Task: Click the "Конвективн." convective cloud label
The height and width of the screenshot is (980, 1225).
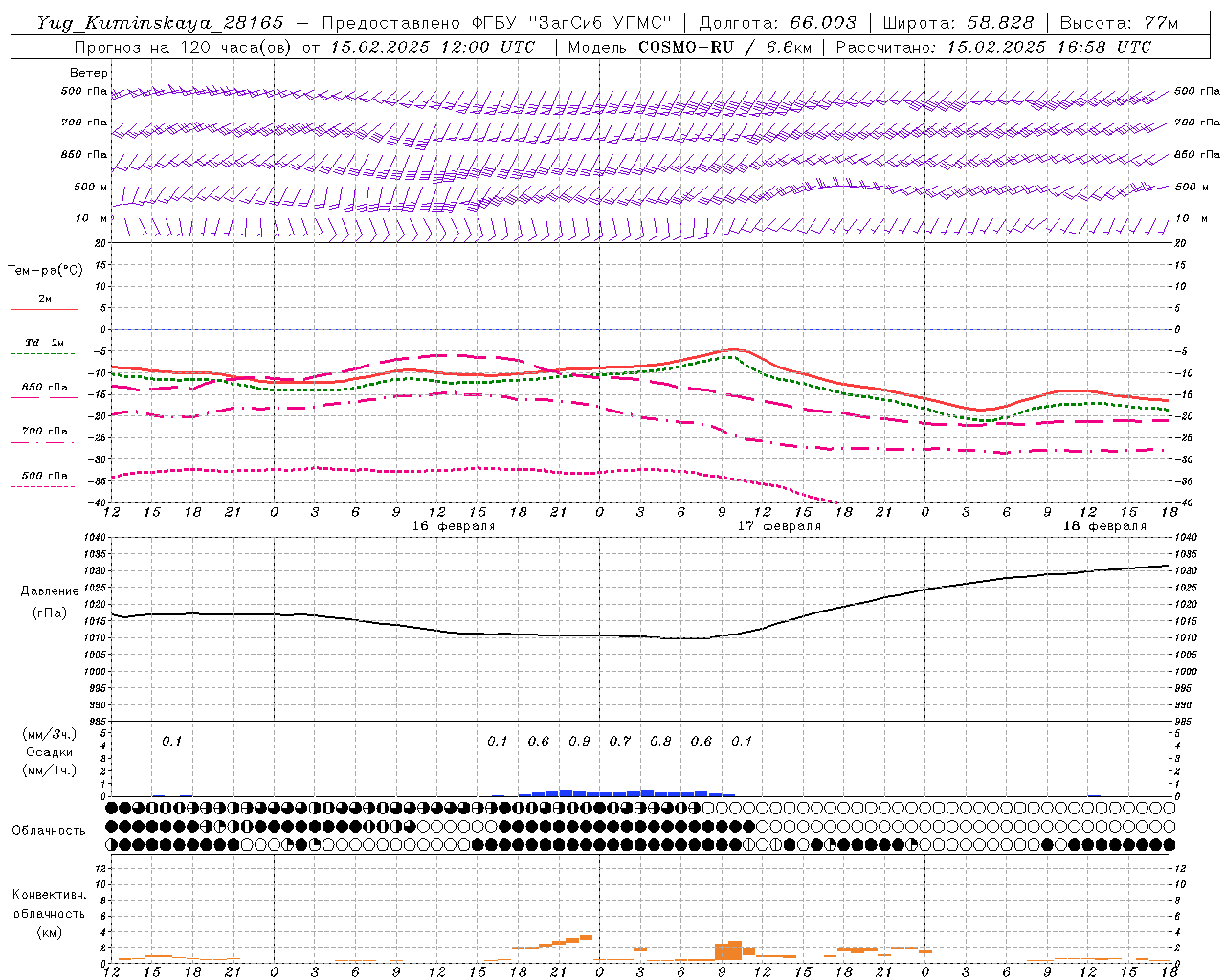Action: [x=49, y=895]
